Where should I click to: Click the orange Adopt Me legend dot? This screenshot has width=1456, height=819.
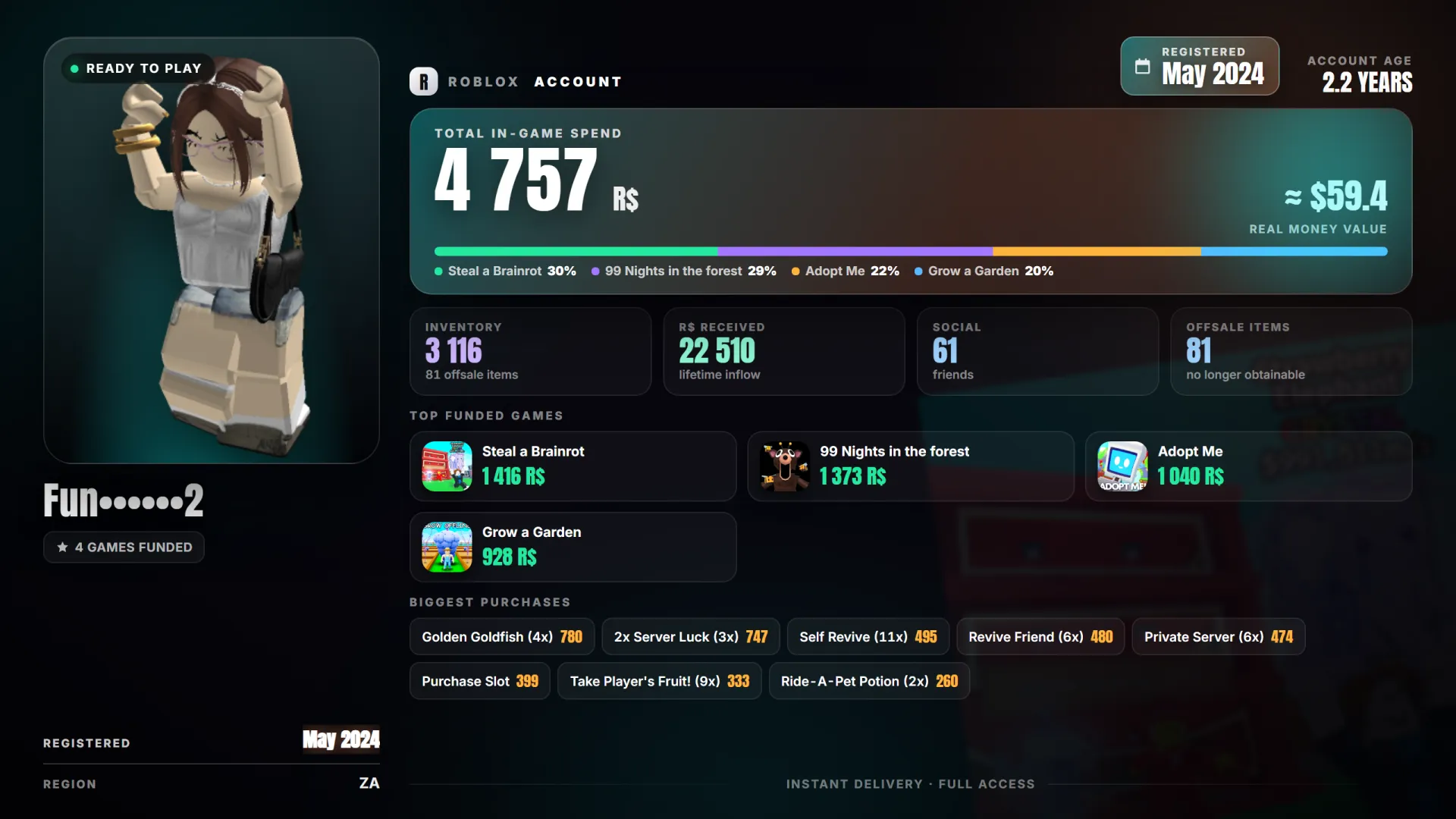[x=795, y=271]
